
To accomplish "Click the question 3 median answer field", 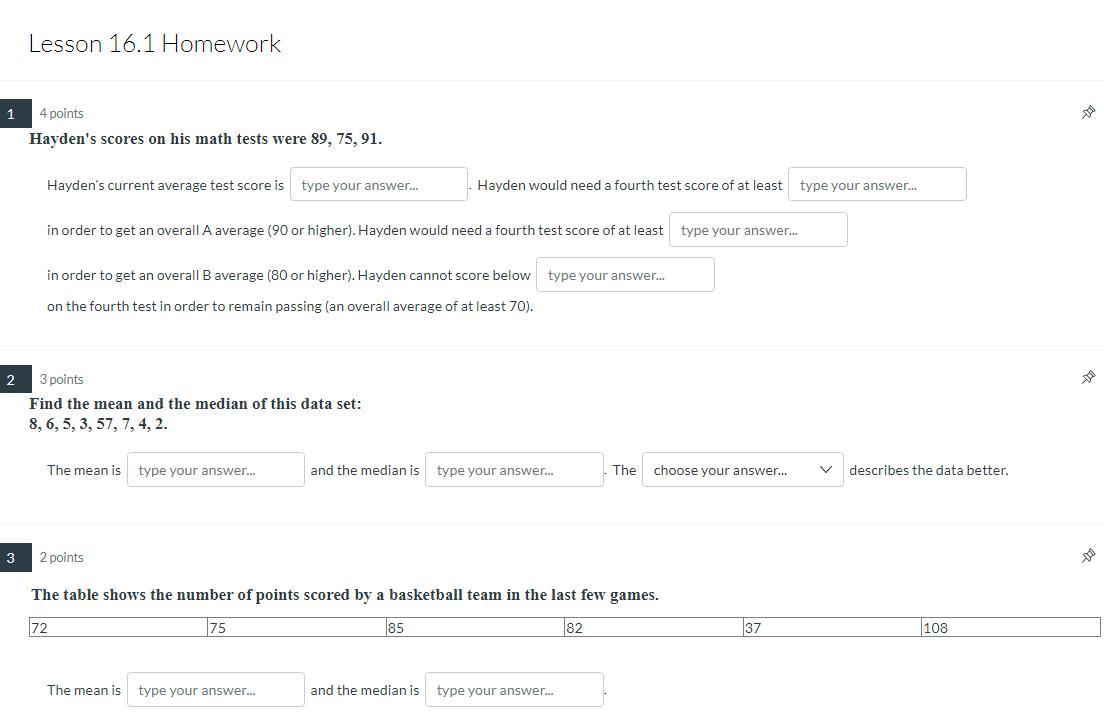I will [x=514, y=690].
